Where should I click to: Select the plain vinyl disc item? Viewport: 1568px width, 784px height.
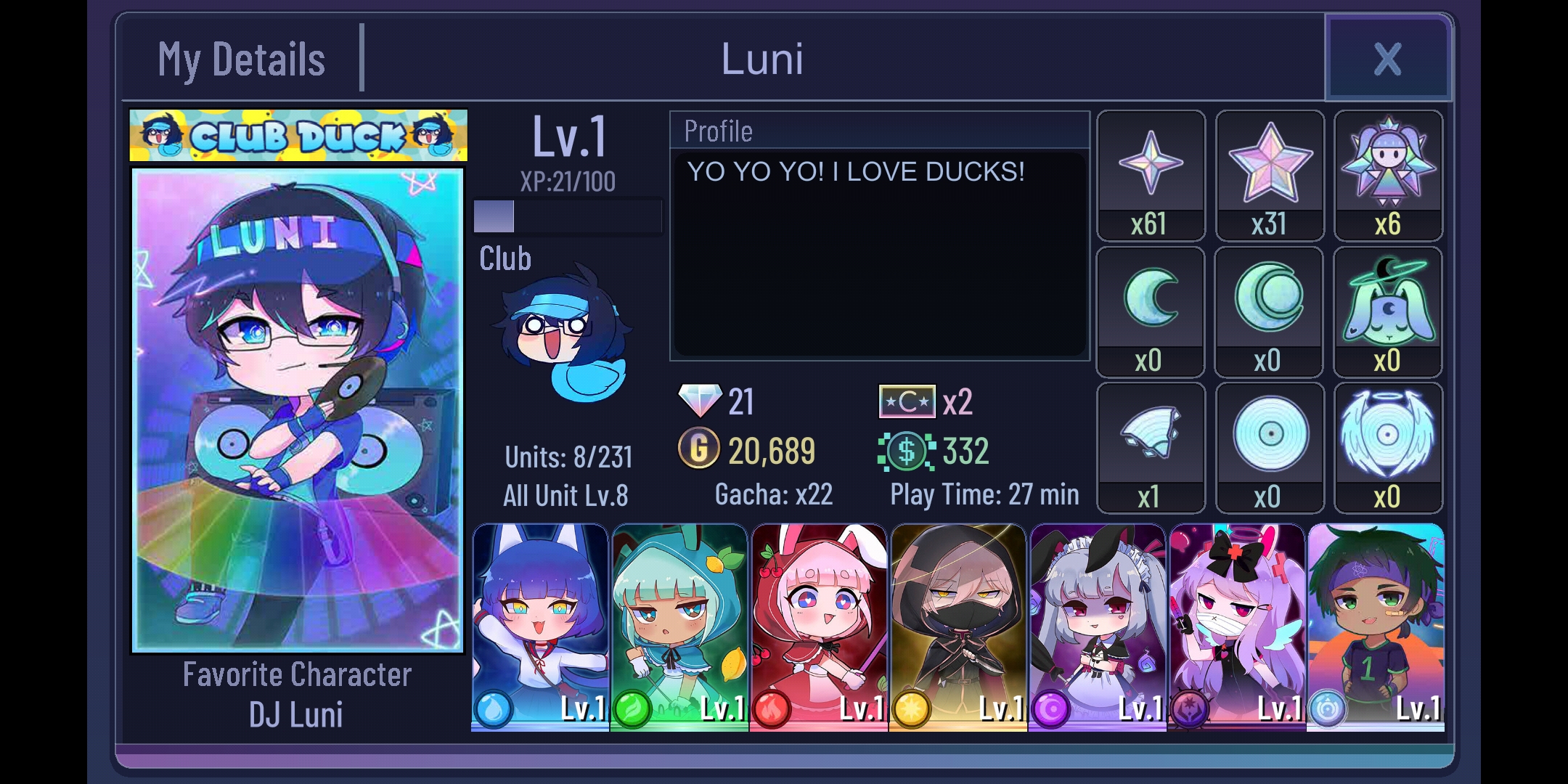click(1270, 448)
